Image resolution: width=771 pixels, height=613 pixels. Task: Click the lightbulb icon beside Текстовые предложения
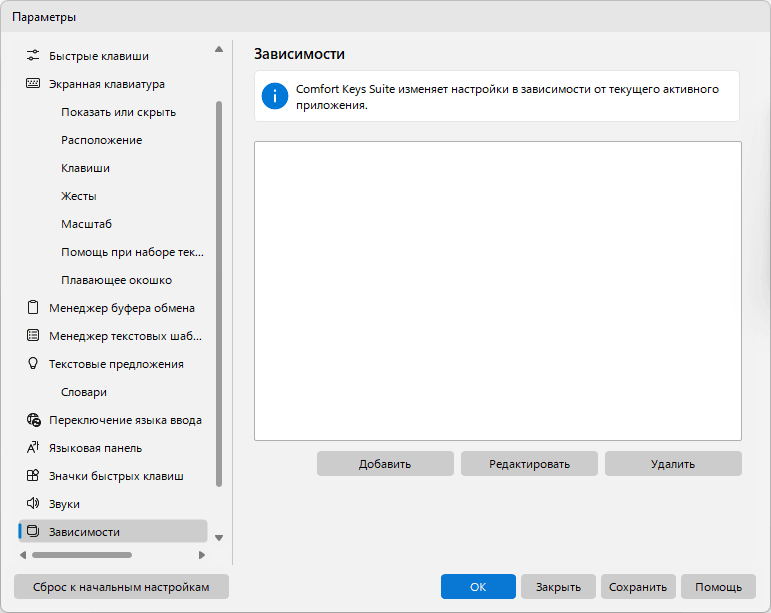tap(33, 363)
